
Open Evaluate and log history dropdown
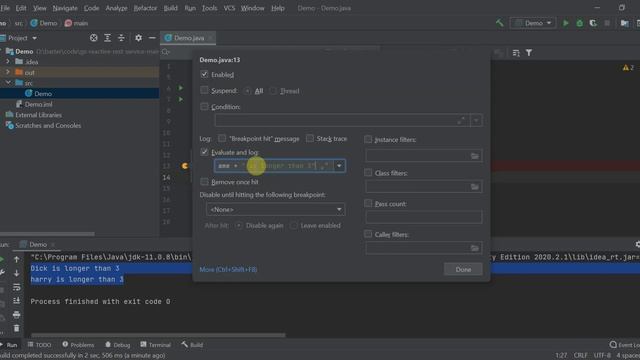[x=339, y=166]
